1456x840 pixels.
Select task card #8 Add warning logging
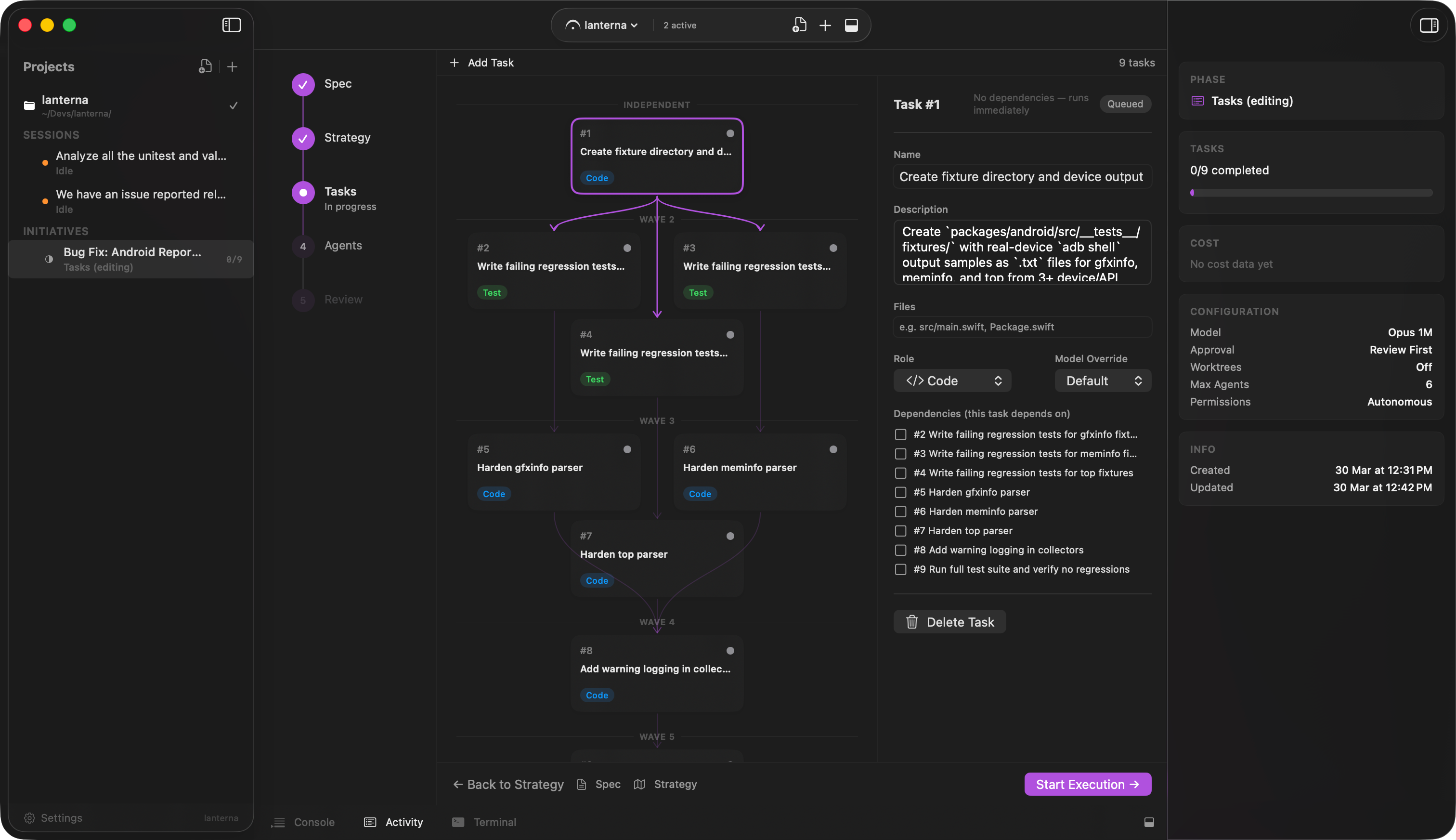[657, 673]
